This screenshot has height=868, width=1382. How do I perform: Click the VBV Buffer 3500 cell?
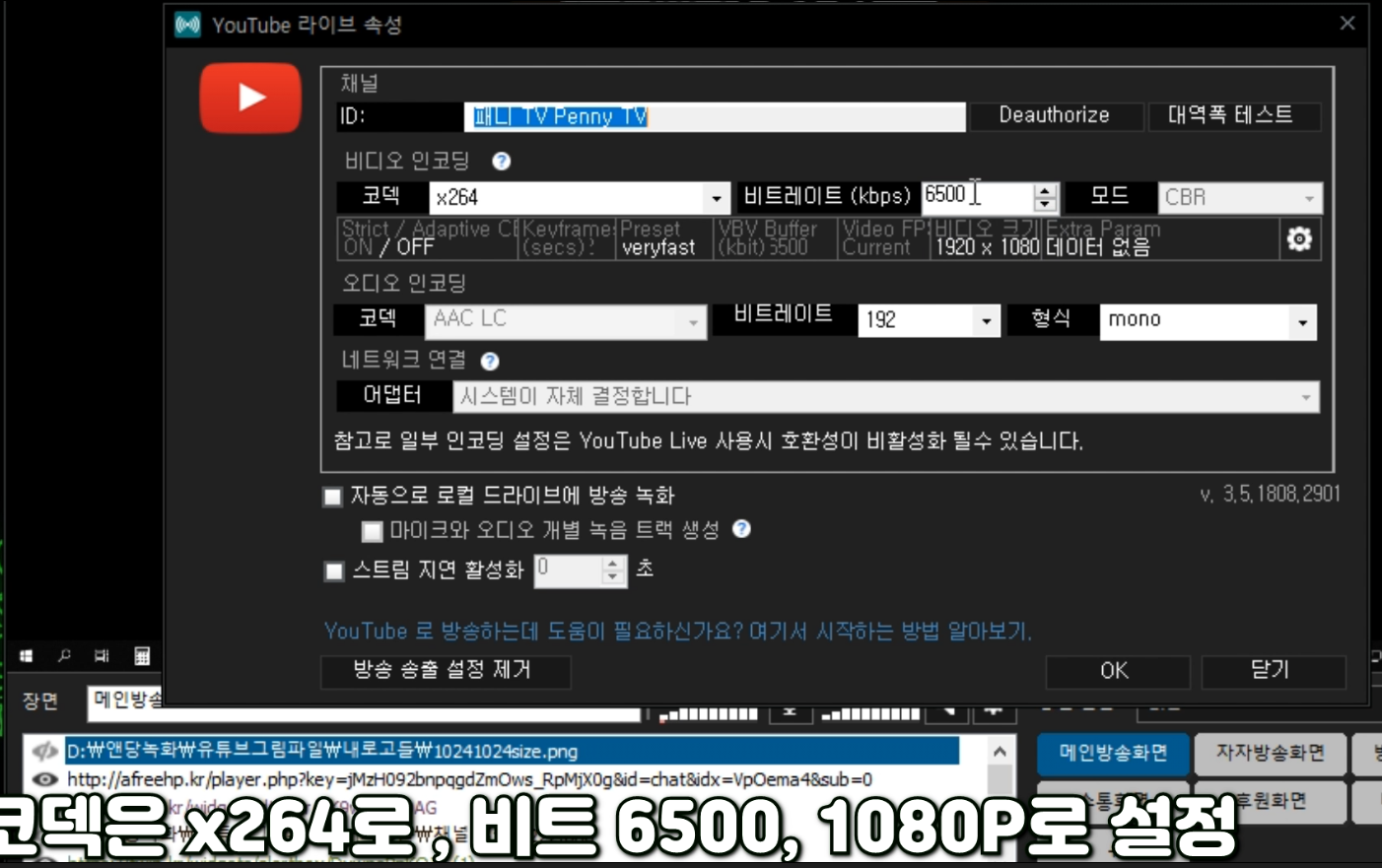coord(776,238)
